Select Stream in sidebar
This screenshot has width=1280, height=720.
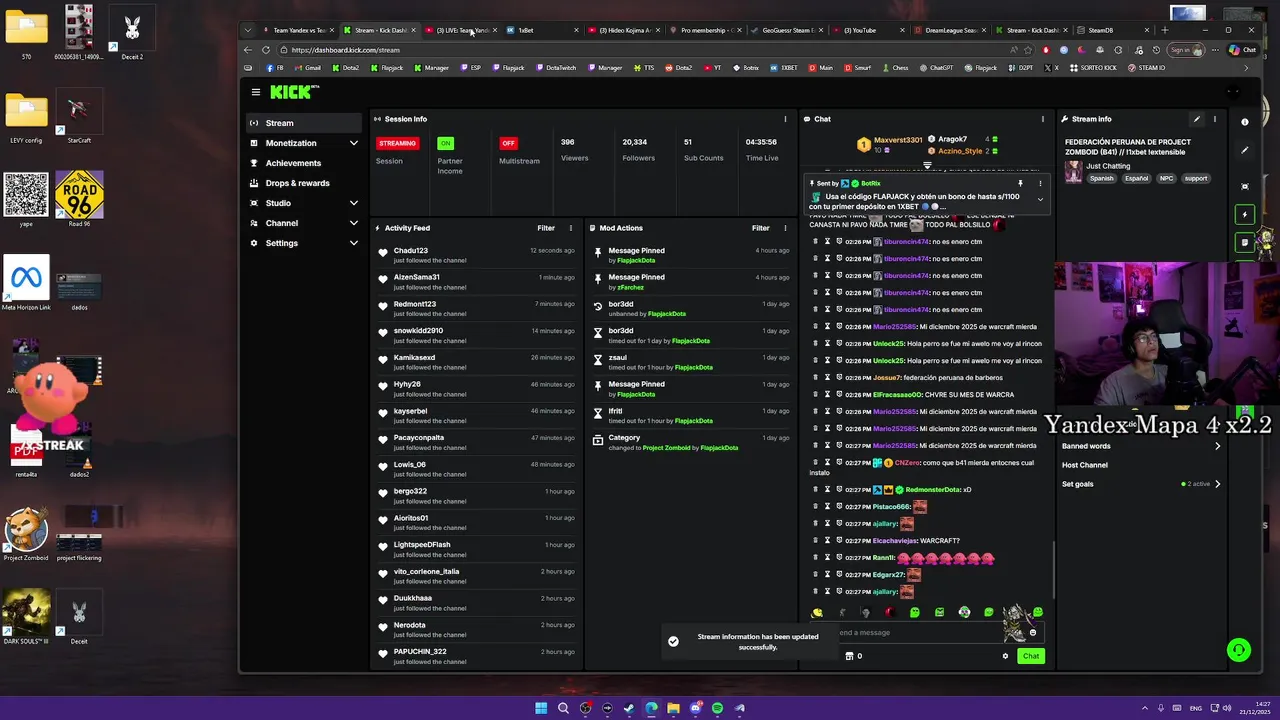click(x=304, y=123)
